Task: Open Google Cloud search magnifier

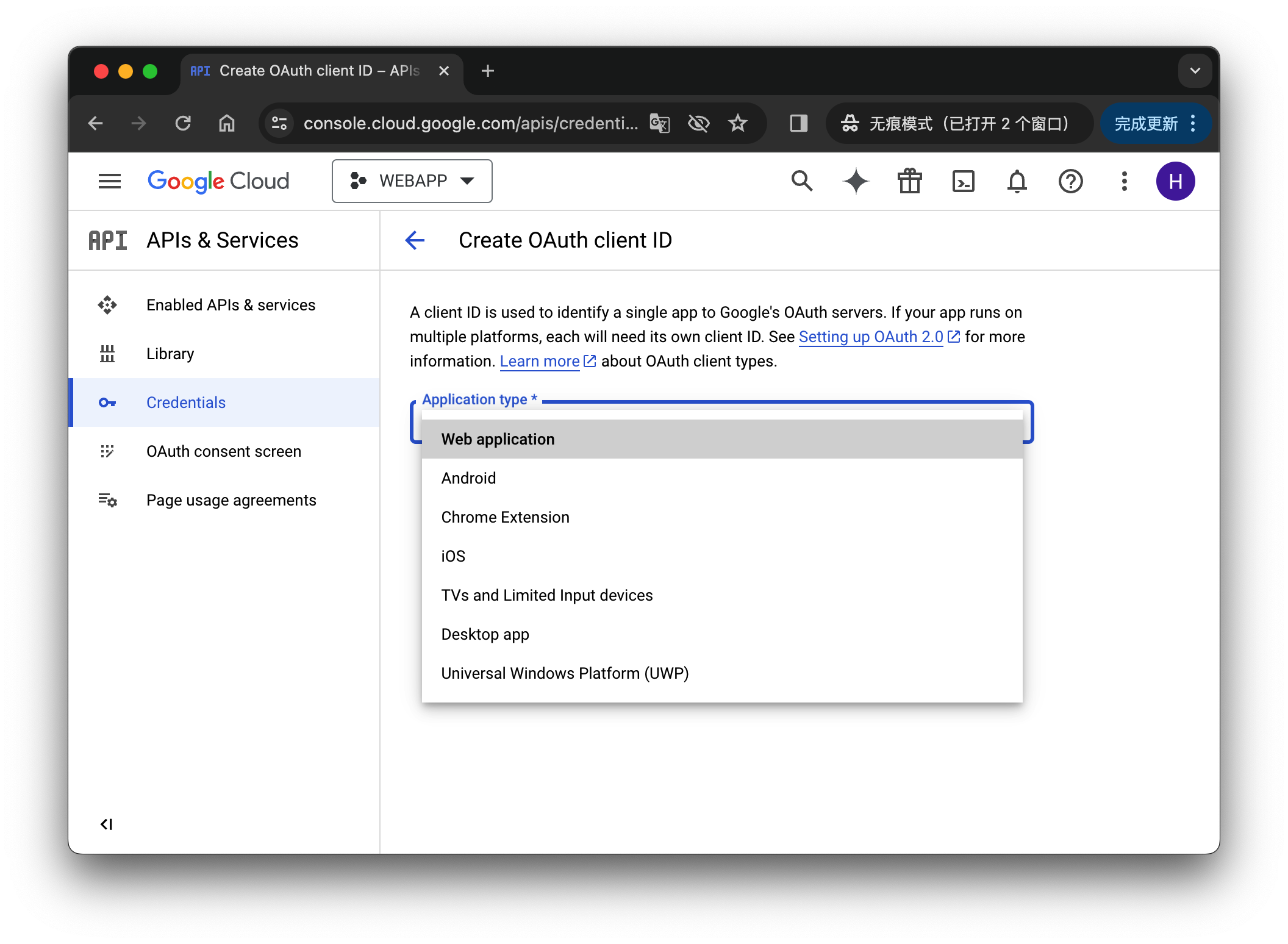Action: 802,181
